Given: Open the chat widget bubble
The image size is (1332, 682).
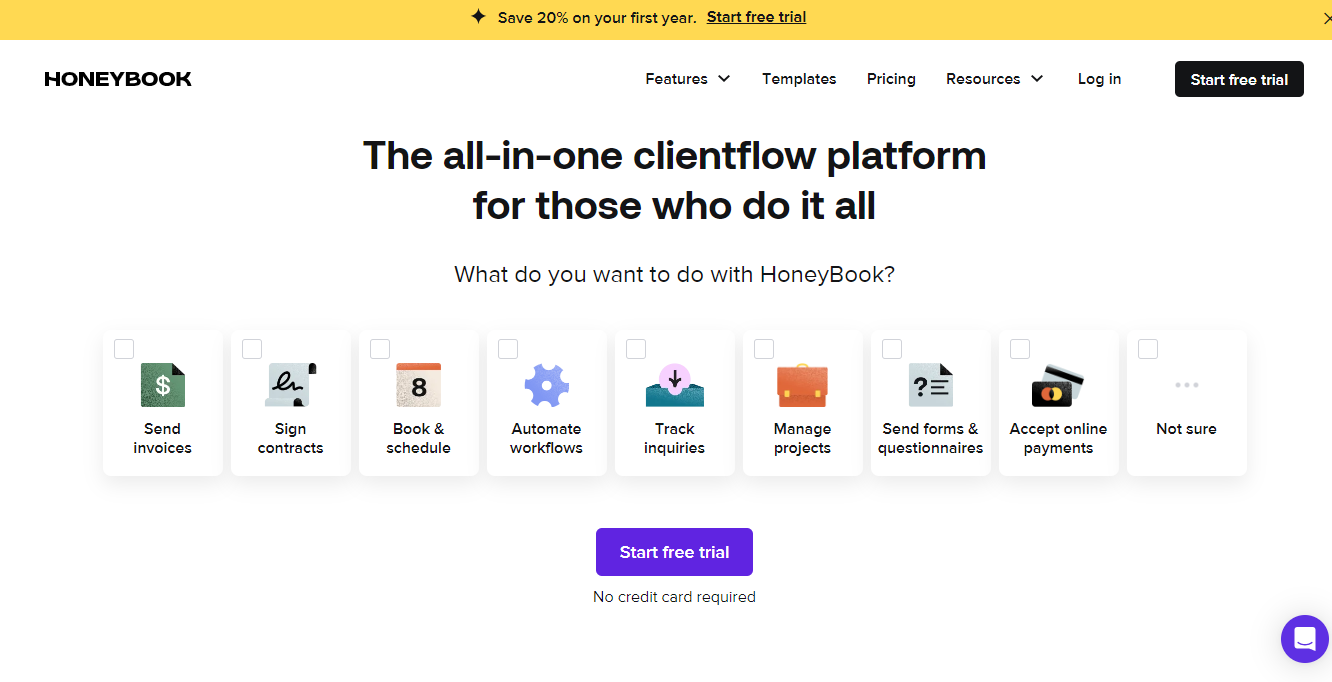Looking at the screenshot, I should coord(1305,638).
